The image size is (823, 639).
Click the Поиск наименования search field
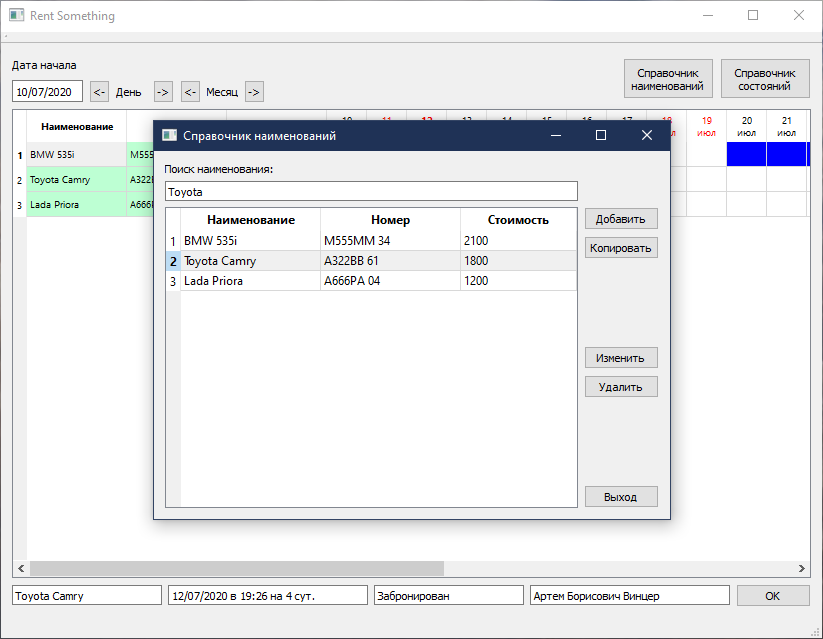(x=371, y=192)
